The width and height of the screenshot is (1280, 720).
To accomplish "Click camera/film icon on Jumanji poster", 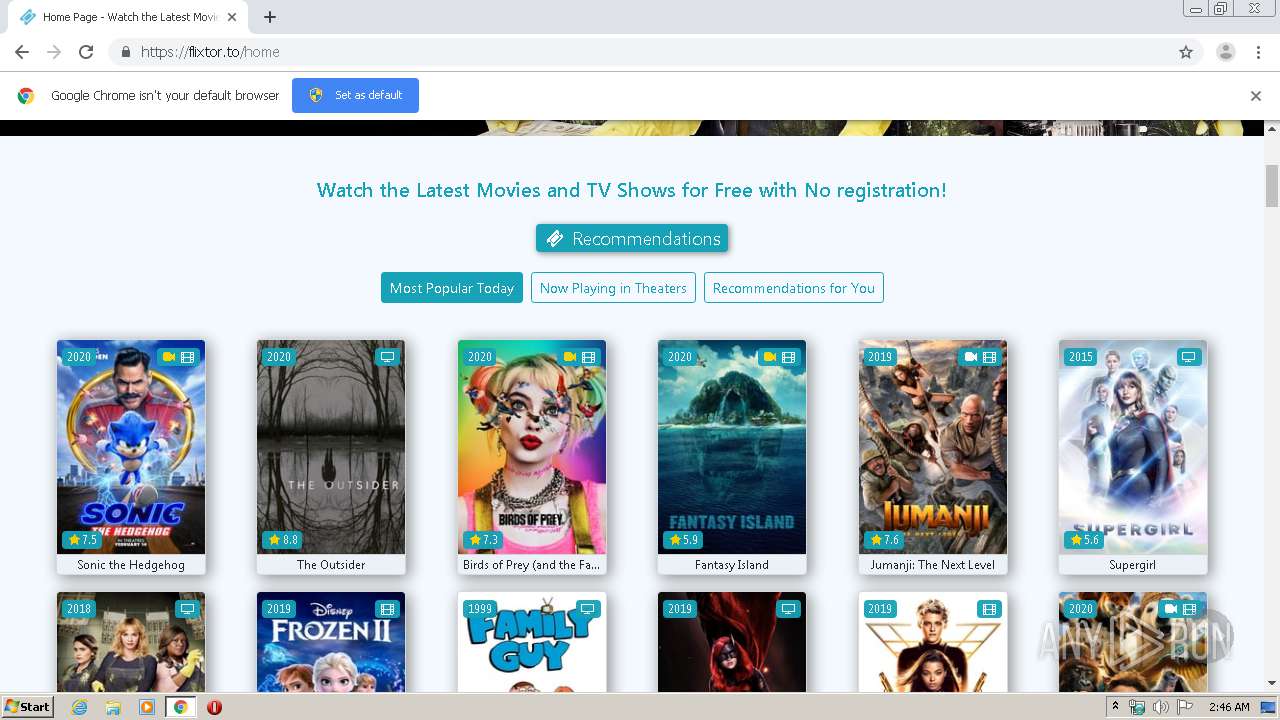I will [980, 357].
